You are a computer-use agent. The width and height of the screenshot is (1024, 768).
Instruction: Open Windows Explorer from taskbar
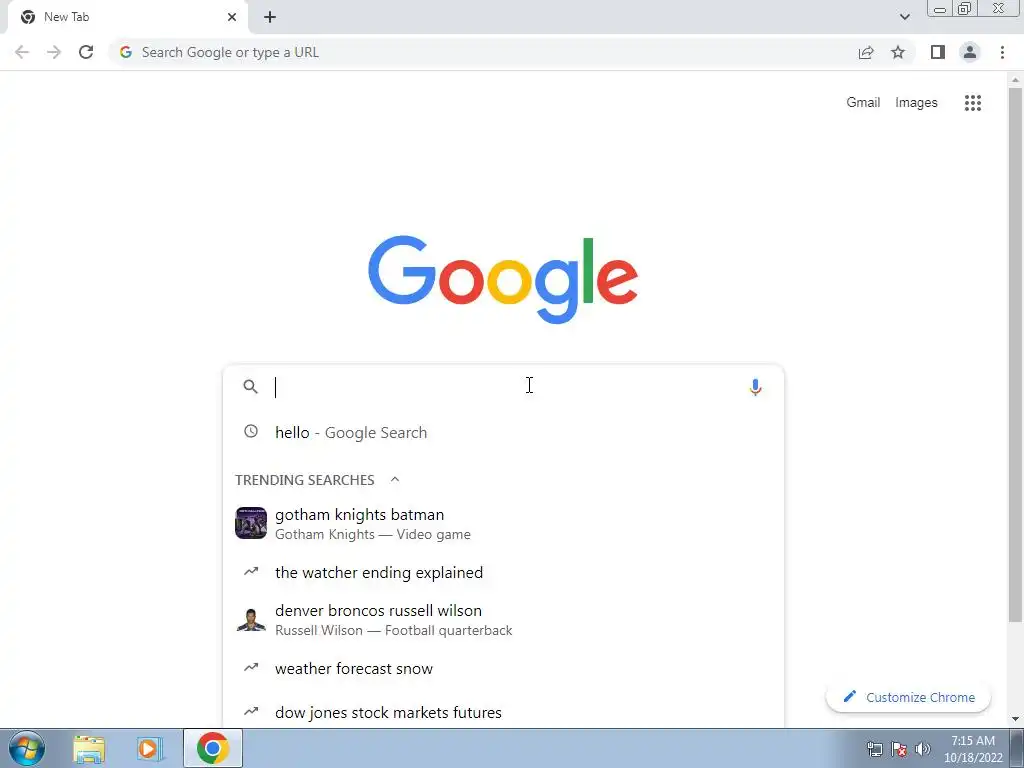tap(89, 748)
